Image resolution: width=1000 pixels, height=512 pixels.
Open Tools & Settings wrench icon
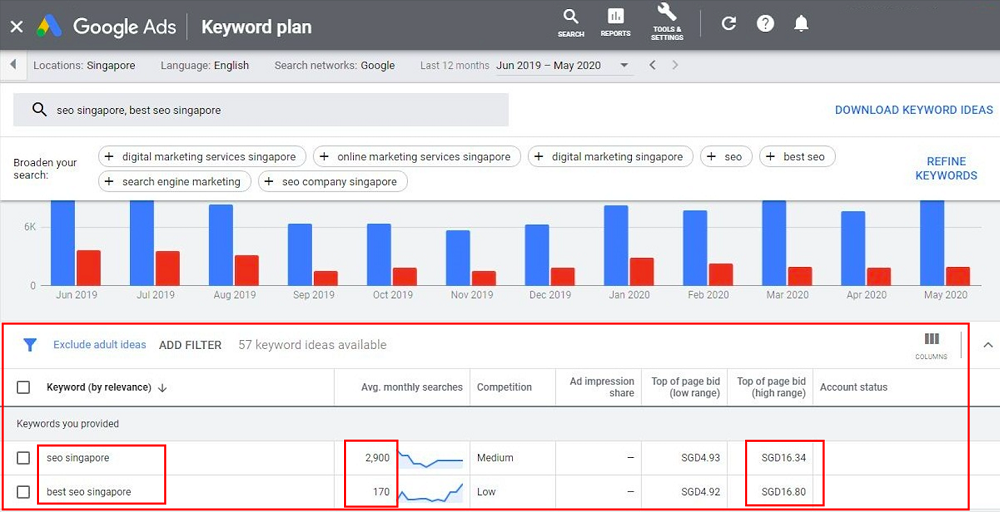pyautogui.click(x=667, y=22)
